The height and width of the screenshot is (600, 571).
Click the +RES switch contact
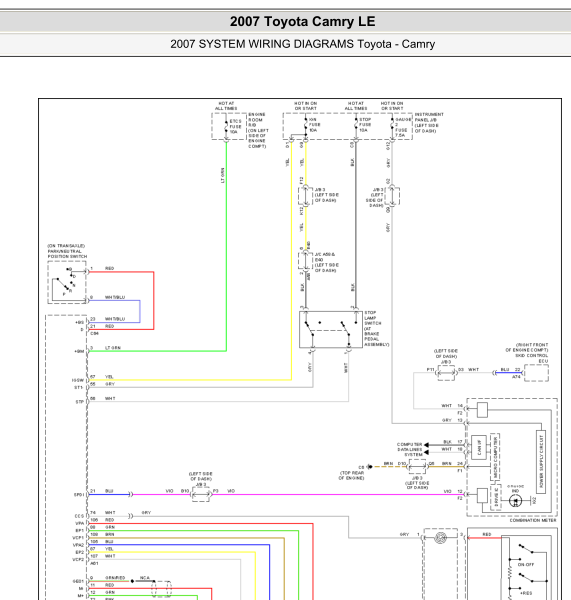click(x=526, y=578)
